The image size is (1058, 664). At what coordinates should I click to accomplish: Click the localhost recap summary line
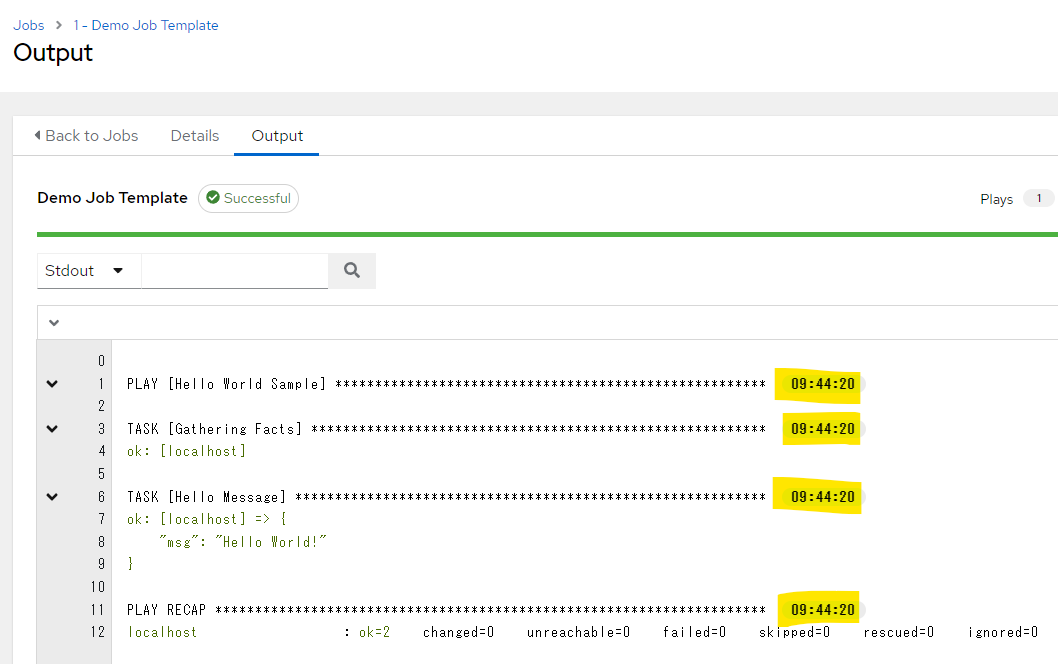click(x=580, y=632)
